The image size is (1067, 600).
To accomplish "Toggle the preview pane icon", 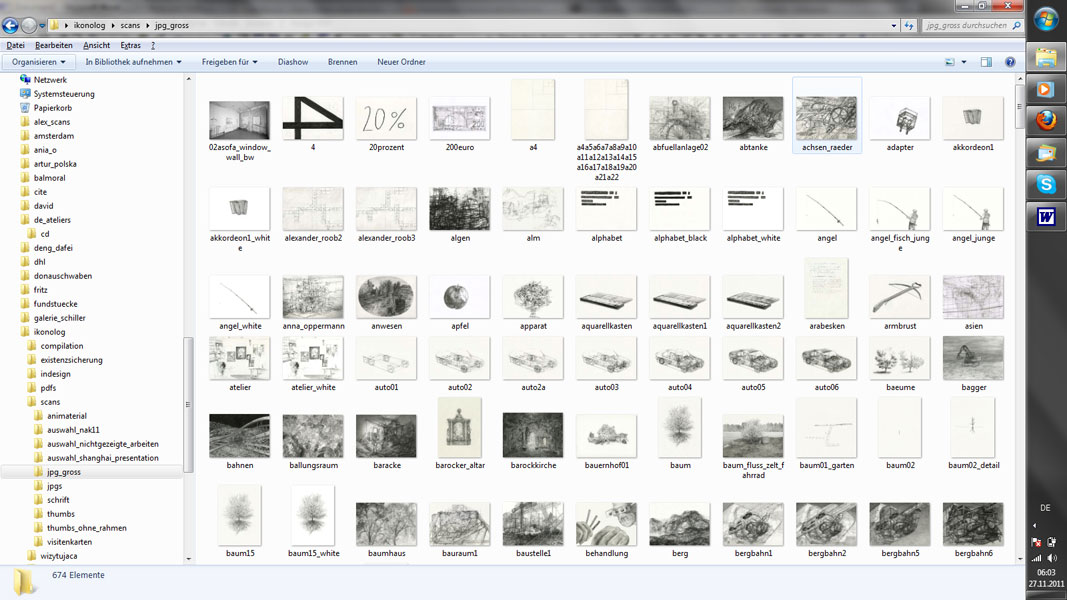I will 986,62.
